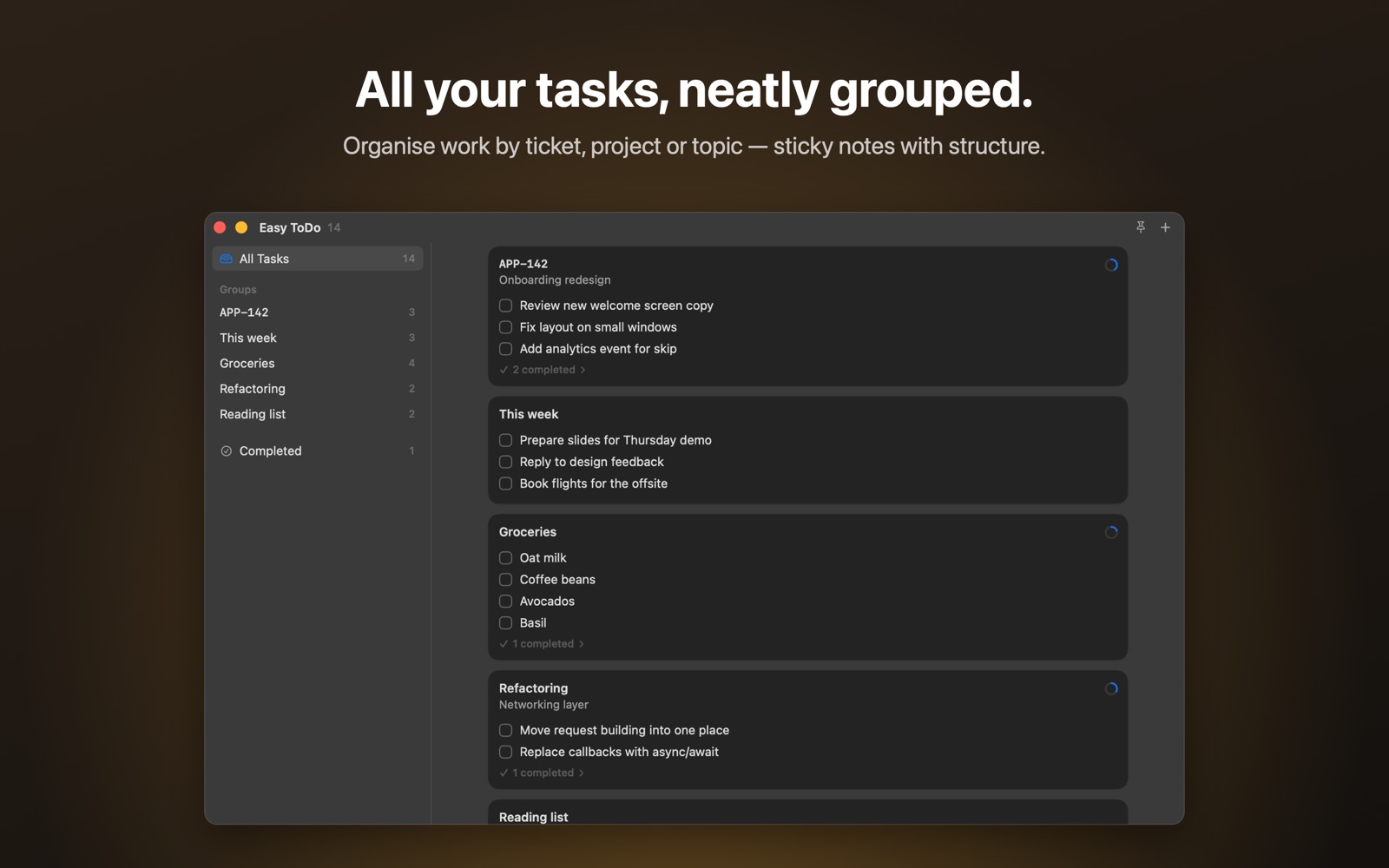Click count badge 14 next to All Tasks
Screen dimensions: 1389x868
(x=409, y=259)
